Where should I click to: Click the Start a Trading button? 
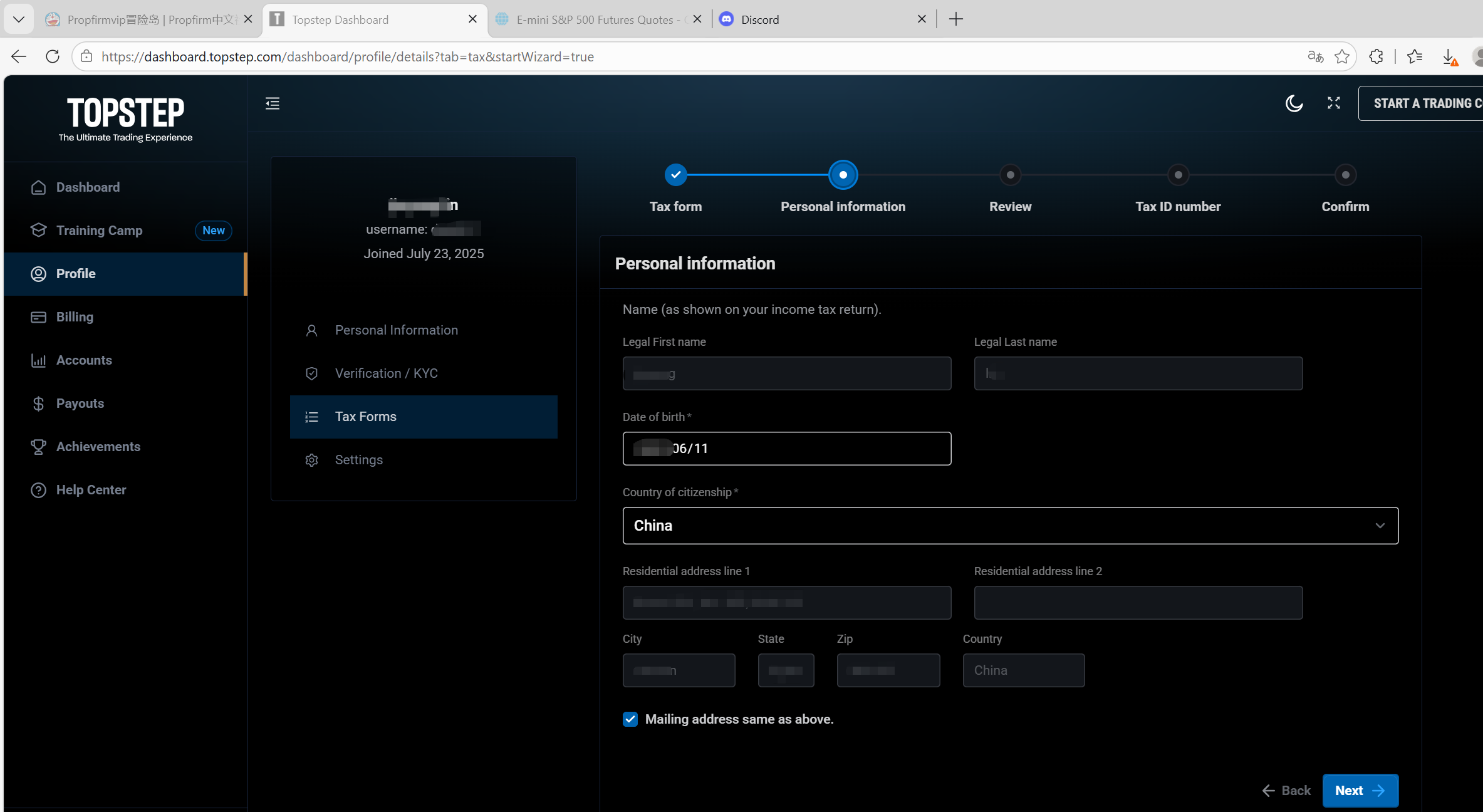pos(1420,103)
